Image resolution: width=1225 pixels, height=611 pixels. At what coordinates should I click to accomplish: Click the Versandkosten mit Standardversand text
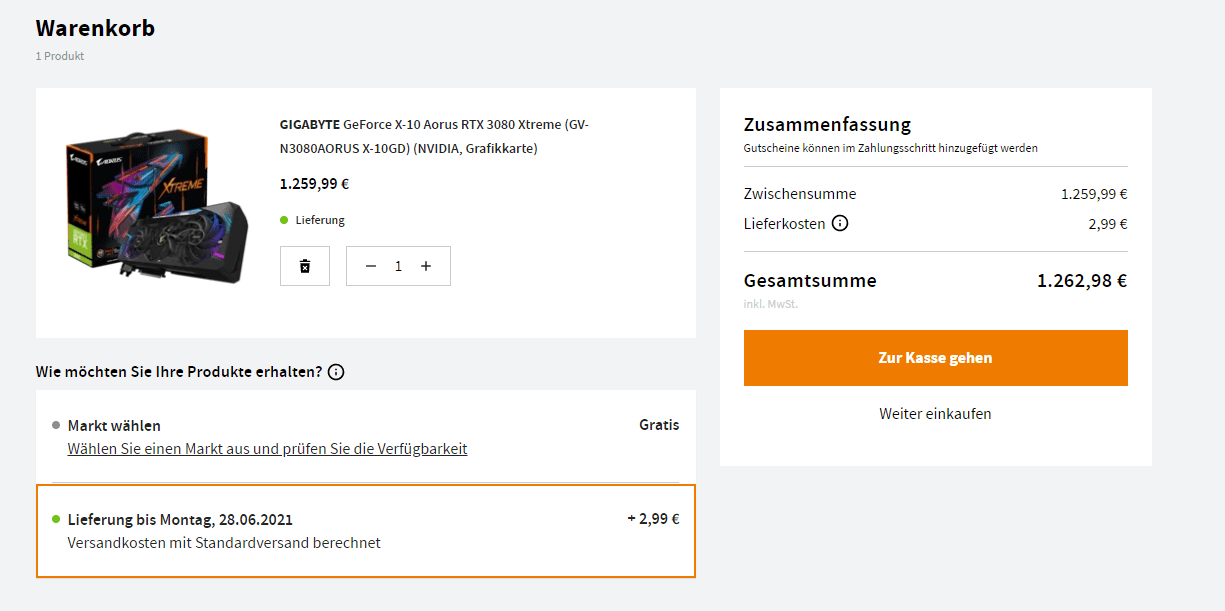(x=224, y=543)
